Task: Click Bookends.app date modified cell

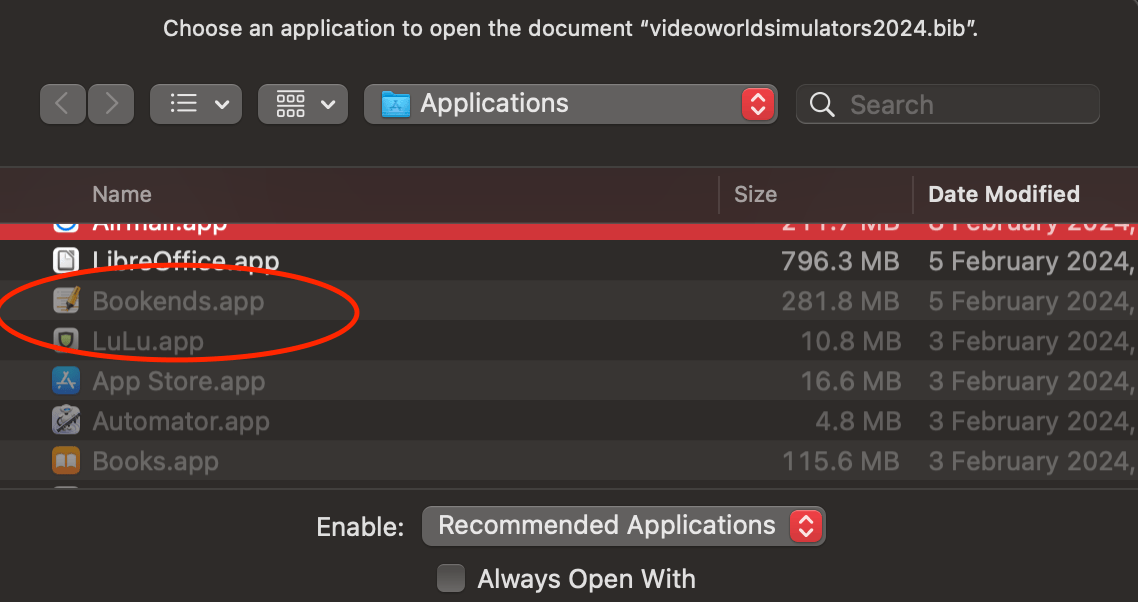Action: pos(1033,301)
